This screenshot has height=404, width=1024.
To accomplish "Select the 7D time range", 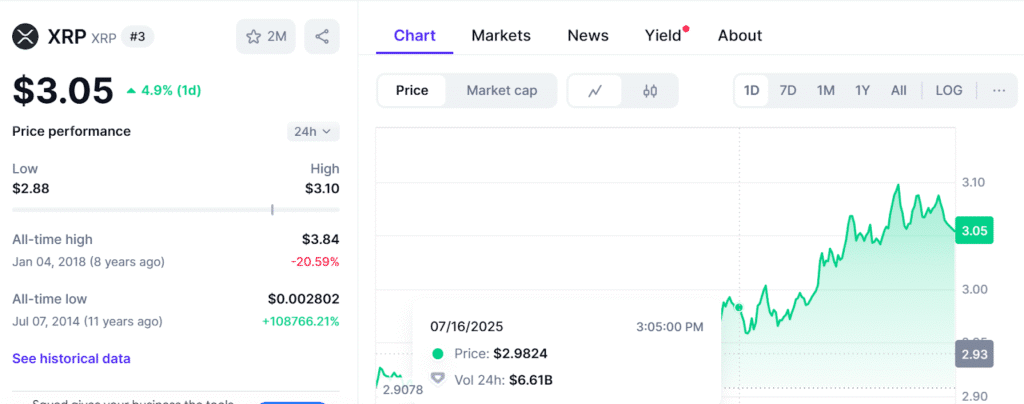I will point(788,91).
